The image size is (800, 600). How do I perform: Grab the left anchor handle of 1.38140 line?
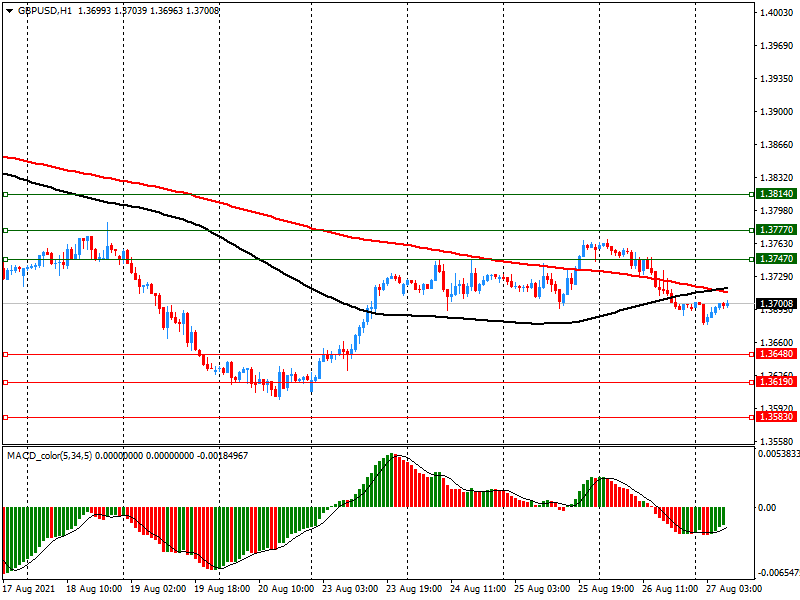pos(6,194)
